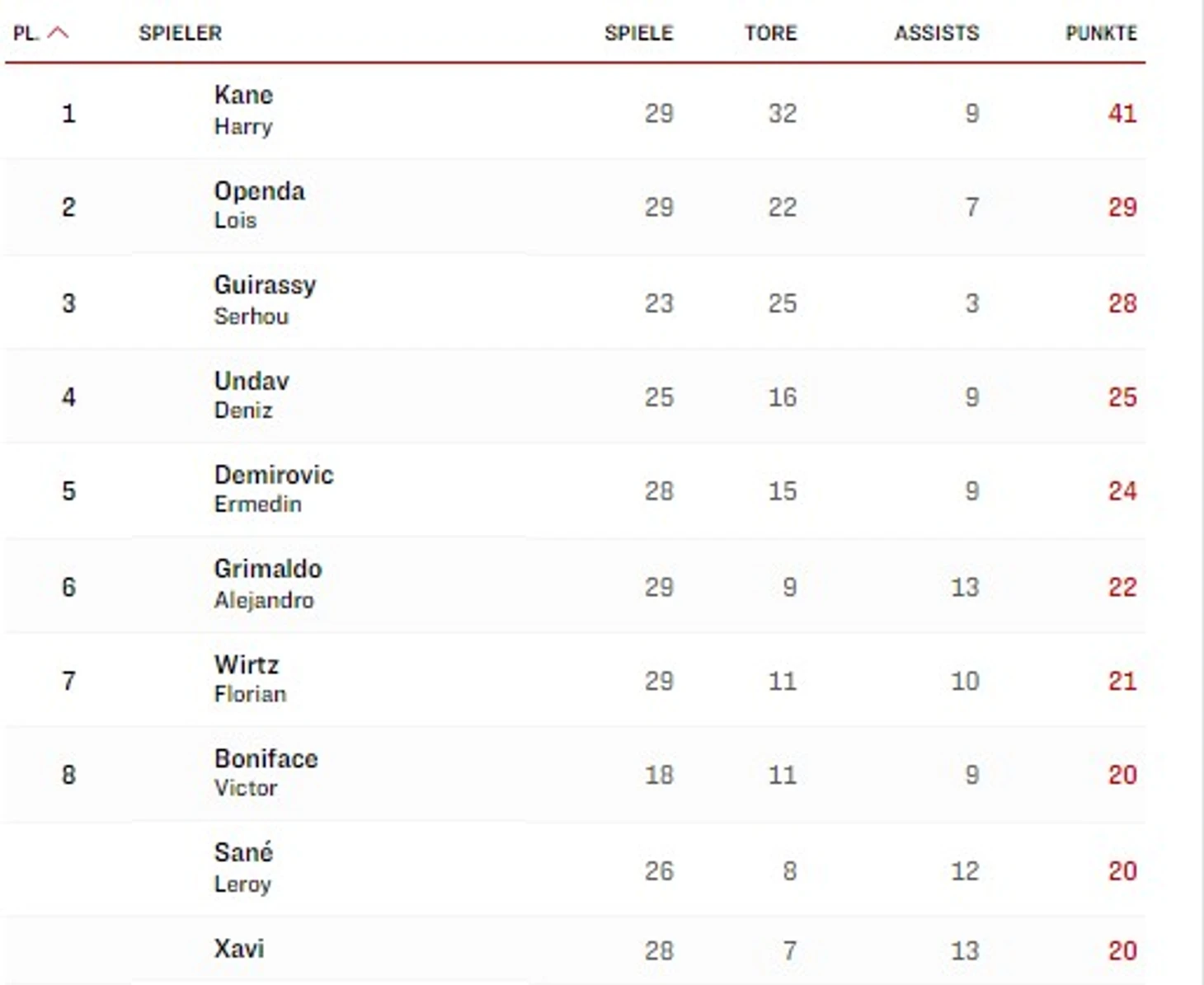The height and width of the screenshot is (985, 1204).
Task: Select Guirassy's 25 goals cell
Action: 782,303
